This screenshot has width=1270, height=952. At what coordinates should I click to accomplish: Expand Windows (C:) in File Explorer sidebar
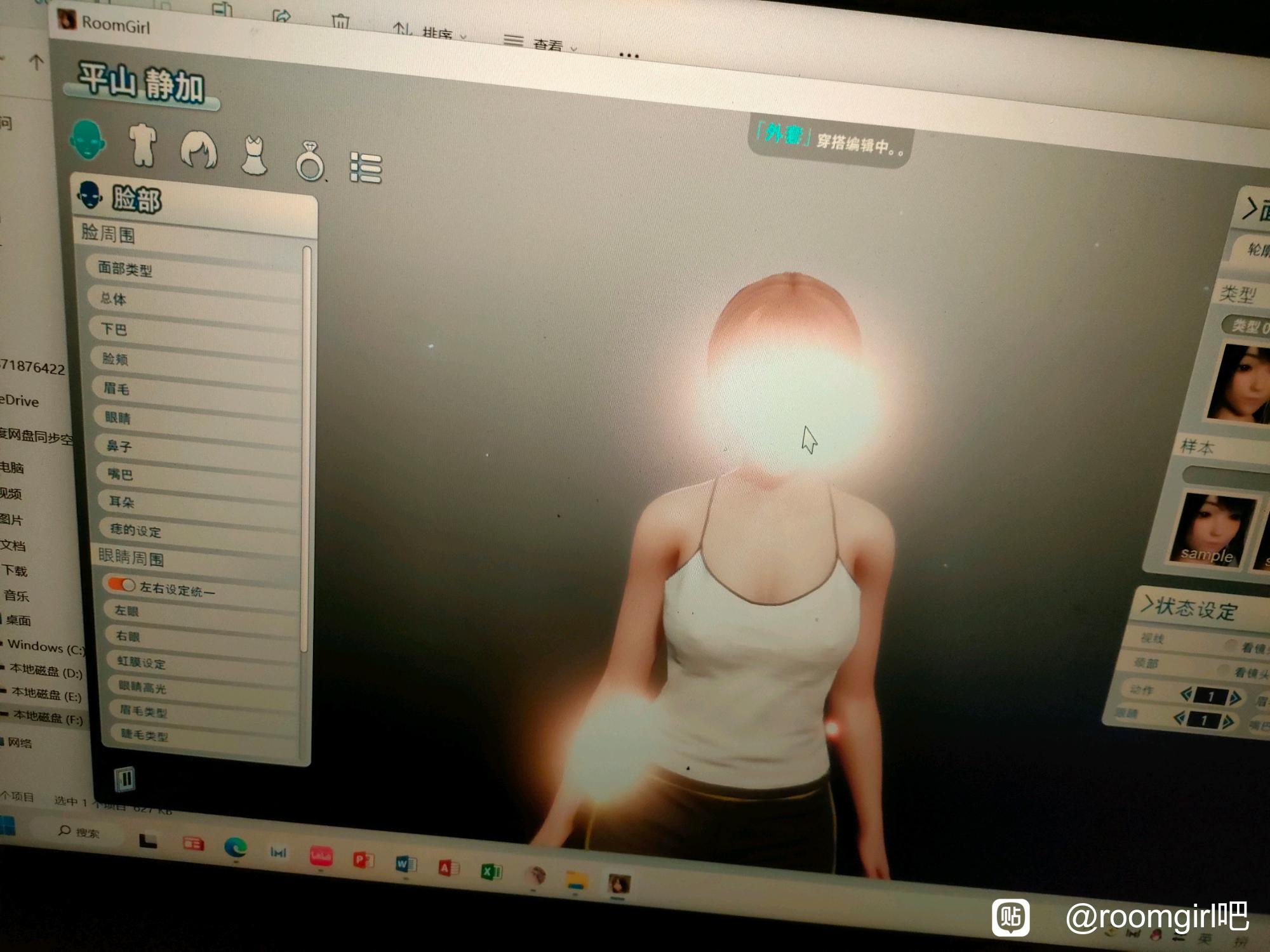(x=45, y=647)
